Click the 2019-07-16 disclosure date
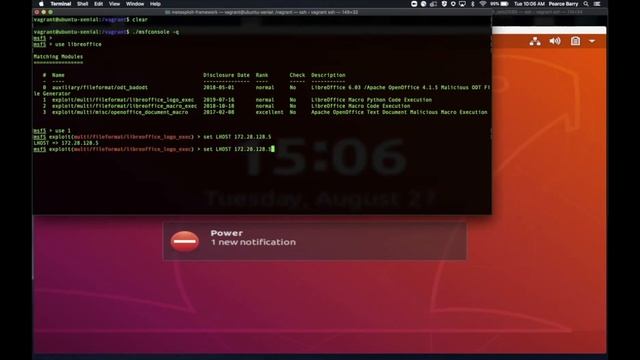Screen dimensions: 640x360 click(x=219, y=100)
